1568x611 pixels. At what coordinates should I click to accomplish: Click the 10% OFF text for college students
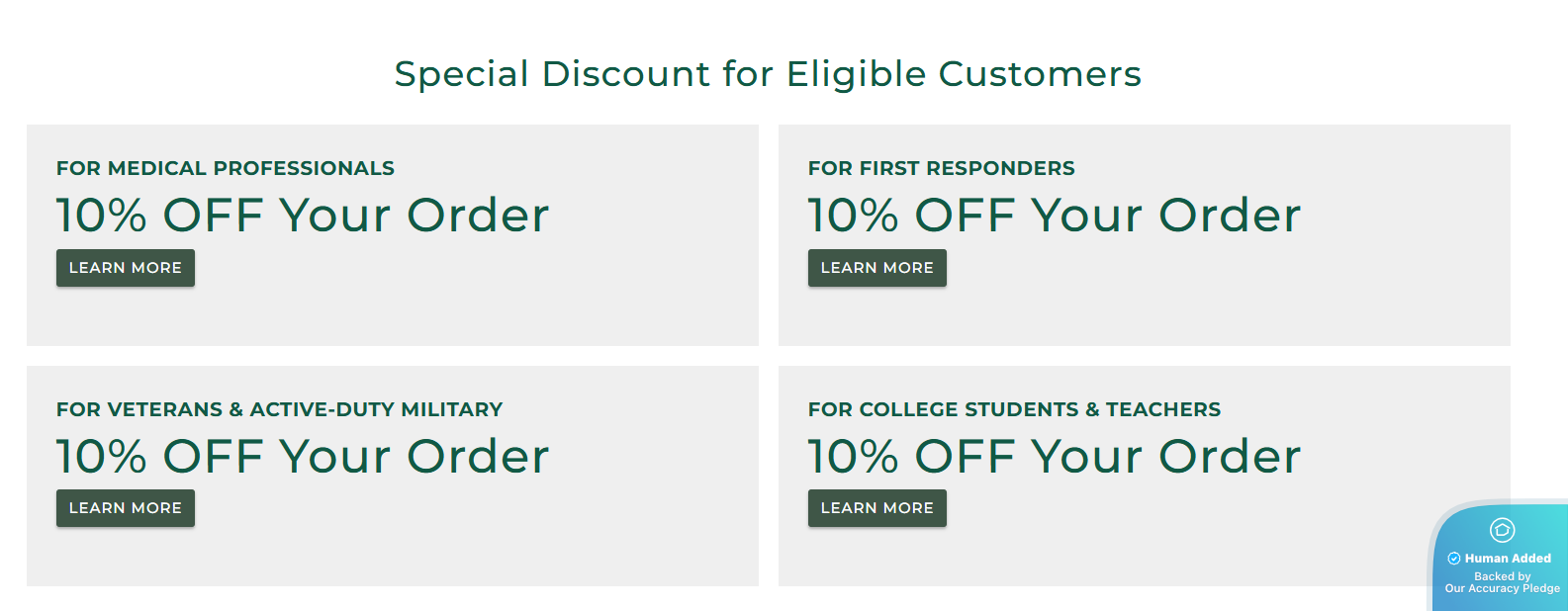pos(1055,457)
